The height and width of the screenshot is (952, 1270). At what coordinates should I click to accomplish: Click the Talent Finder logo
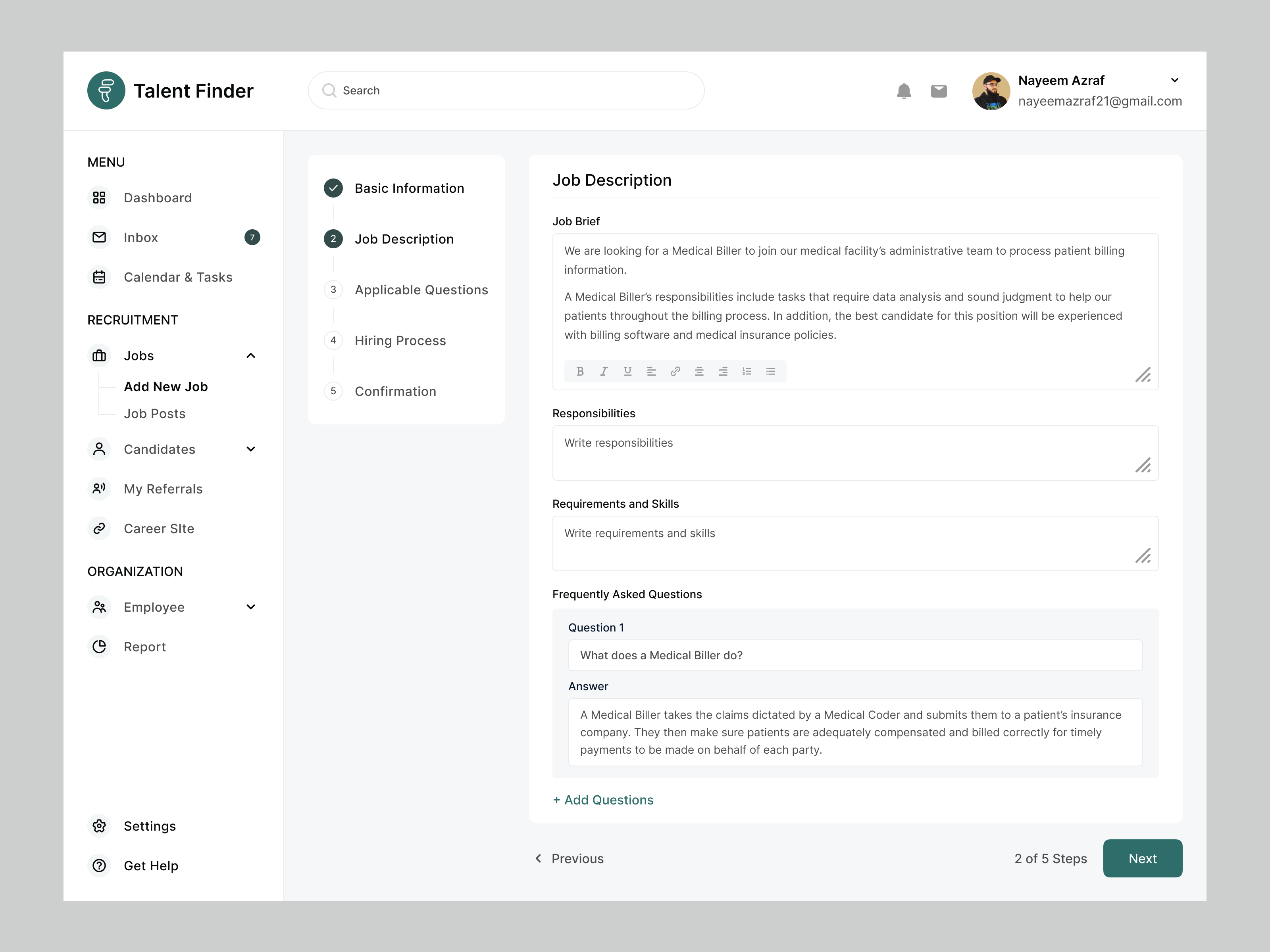pos(106,91)
